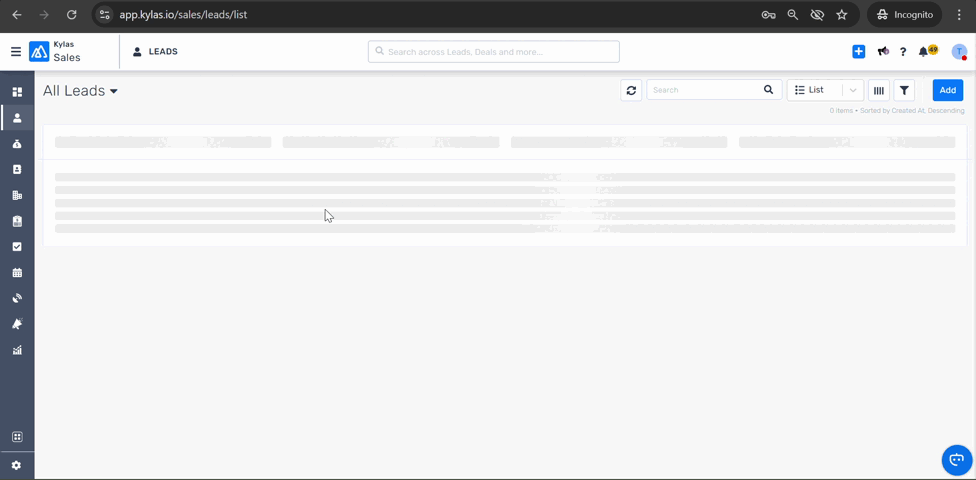Screen dimensions: 976x480
Task: Open the notifications bell
Action: coord(924,52)
